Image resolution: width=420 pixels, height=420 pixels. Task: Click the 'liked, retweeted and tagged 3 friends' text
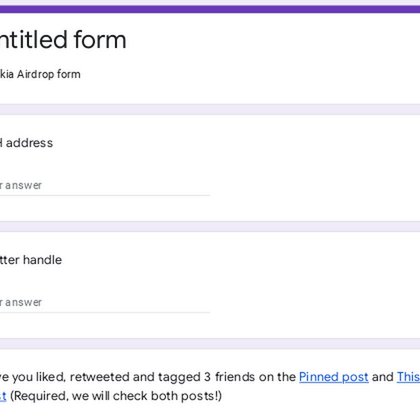click(x=140, y=377)
